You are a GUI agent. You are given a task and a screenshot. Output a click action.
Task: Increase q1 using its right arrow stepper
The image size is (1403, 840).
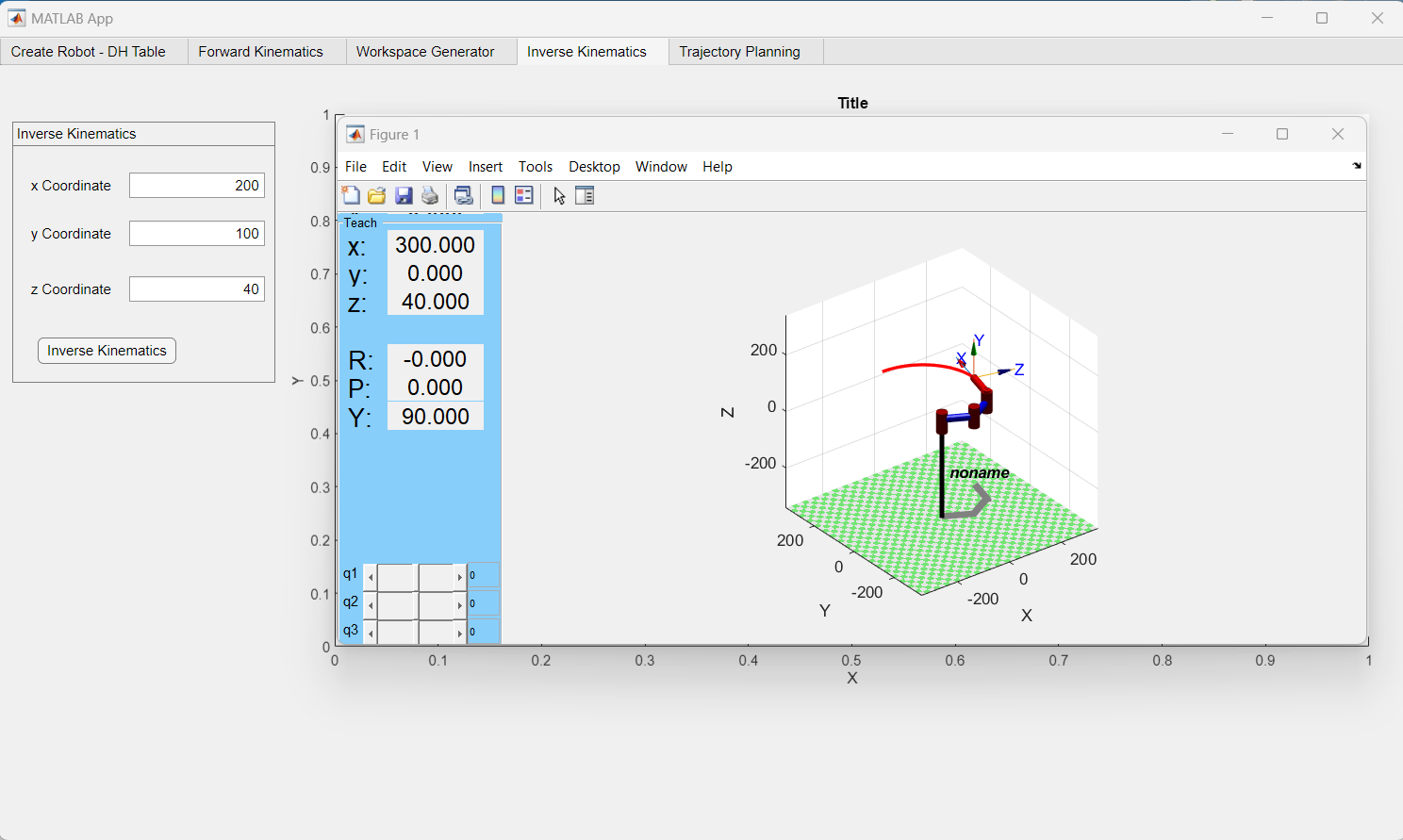(460, 576)
